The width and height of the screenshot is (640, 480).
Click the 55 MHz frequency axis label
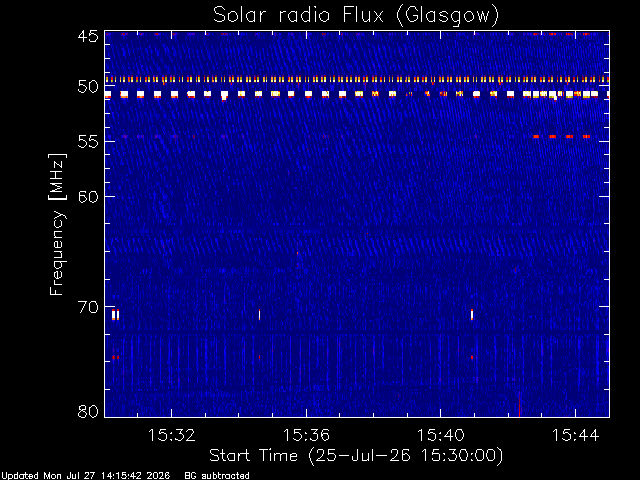pos(88,142)
